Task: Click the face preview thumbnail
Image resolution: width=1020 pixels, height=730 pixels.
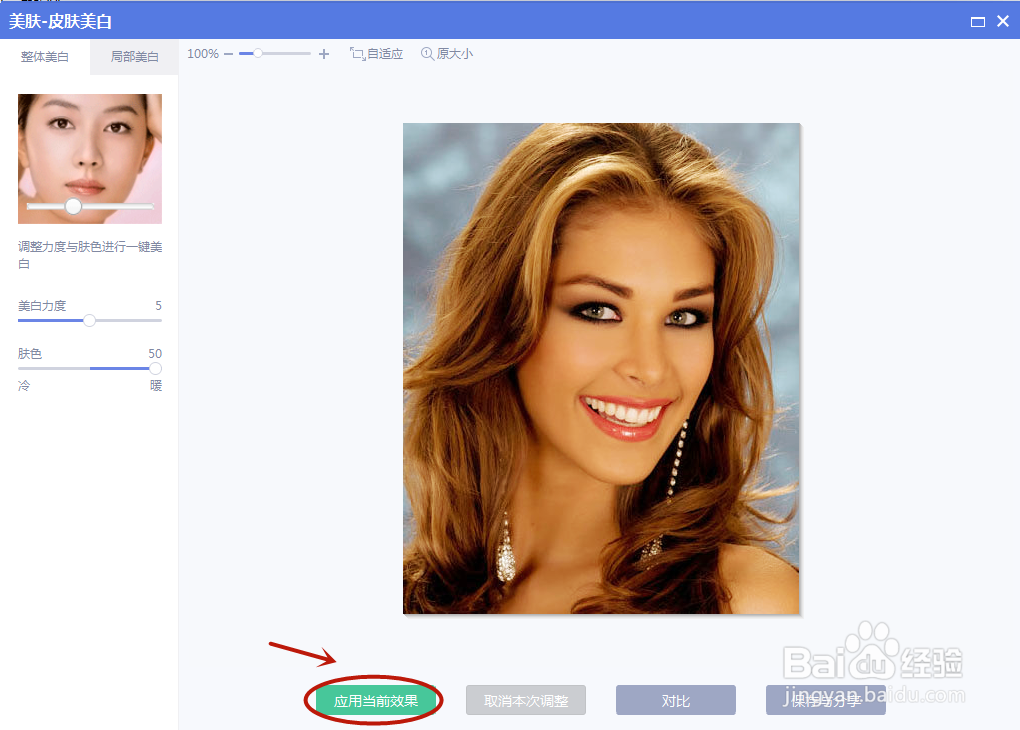Action: (x=90, y=159)
